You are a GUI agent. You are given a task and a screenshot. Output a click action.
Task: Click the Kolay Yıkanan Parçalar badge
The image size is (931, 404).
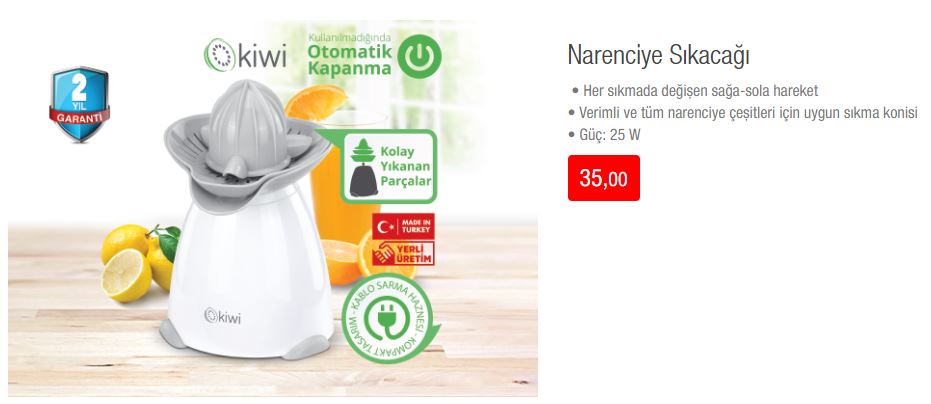click(389, 166)
